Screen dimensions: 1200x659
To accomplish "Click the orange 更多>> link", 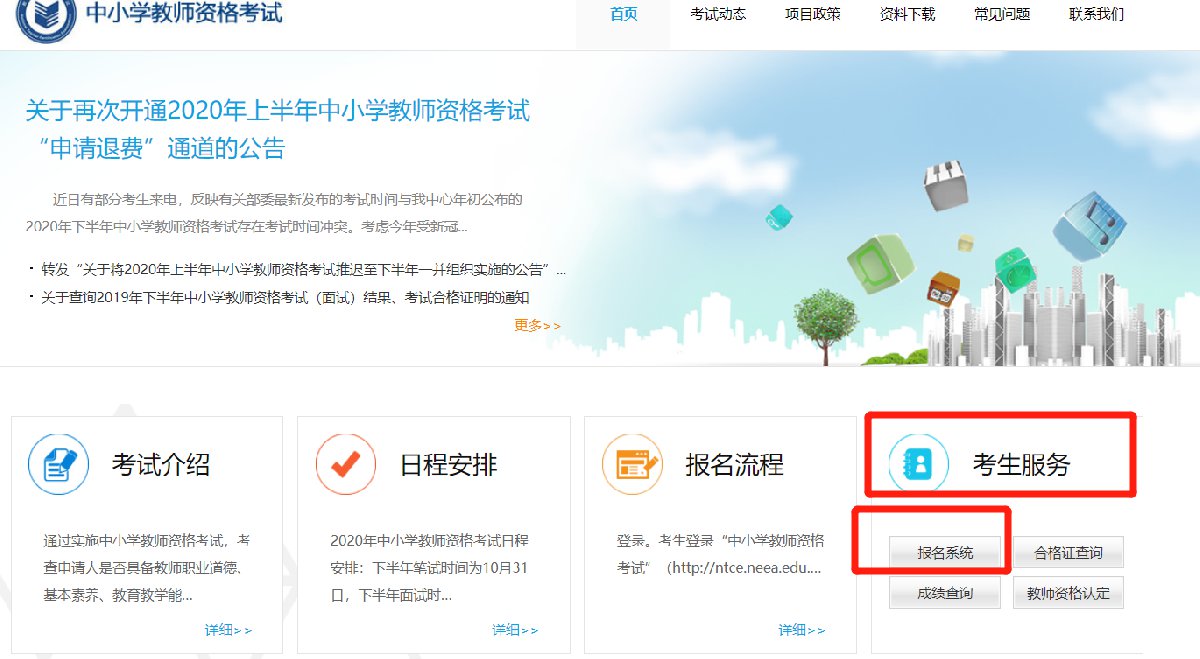I will pyautogui.click(x=537, y=325).
